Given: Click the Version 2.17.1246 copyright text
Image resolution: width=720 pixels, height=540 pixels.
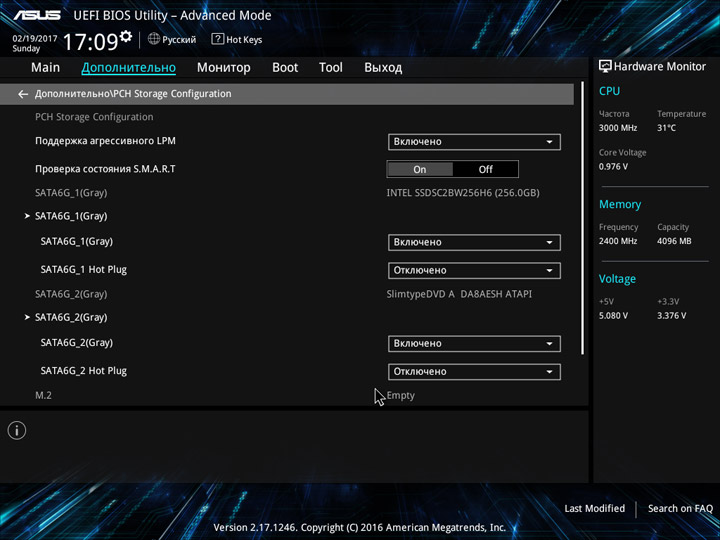Looking at the screenshot, I should point(360,528).
